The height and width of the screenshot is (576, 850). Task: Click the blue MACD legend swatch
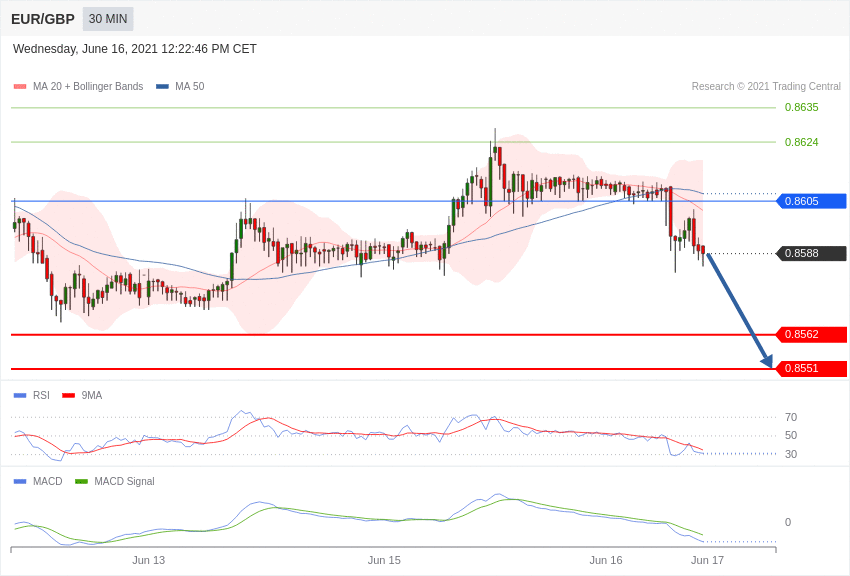(x=20, y=481)
